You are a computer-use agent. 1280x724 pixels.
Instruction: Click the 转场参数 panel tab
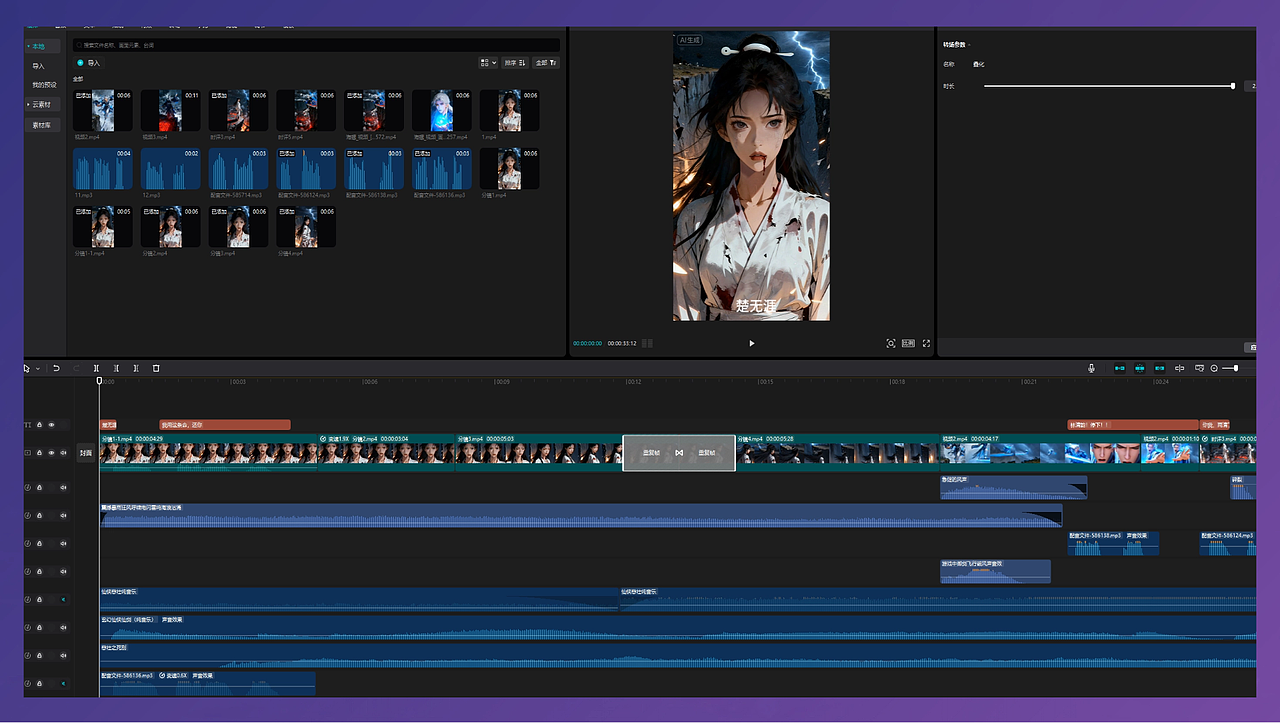tap(955, 45)
